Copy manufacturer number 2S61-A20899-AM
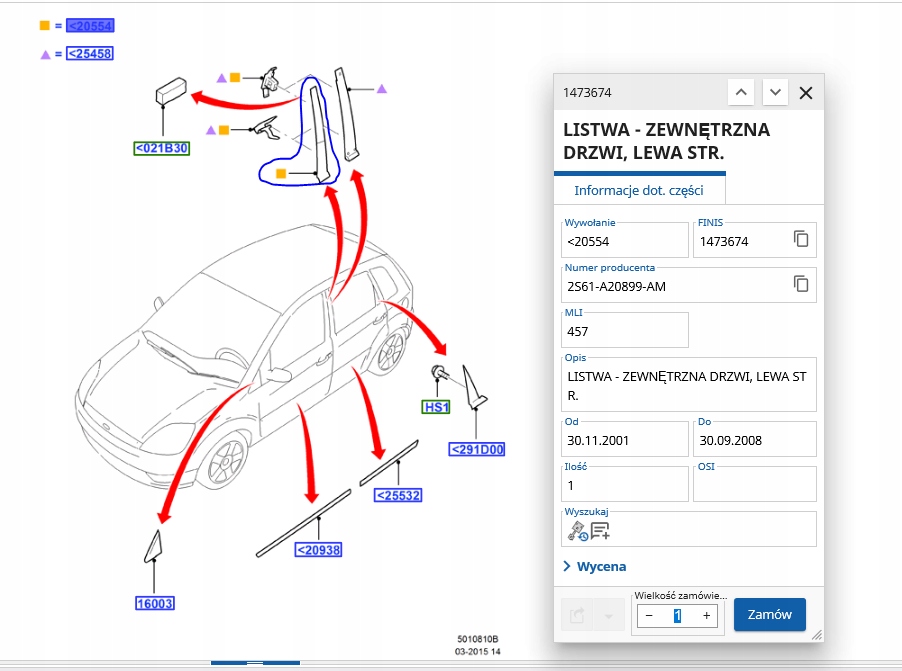This screenshot has width=902, height=671. click(801, 284)
